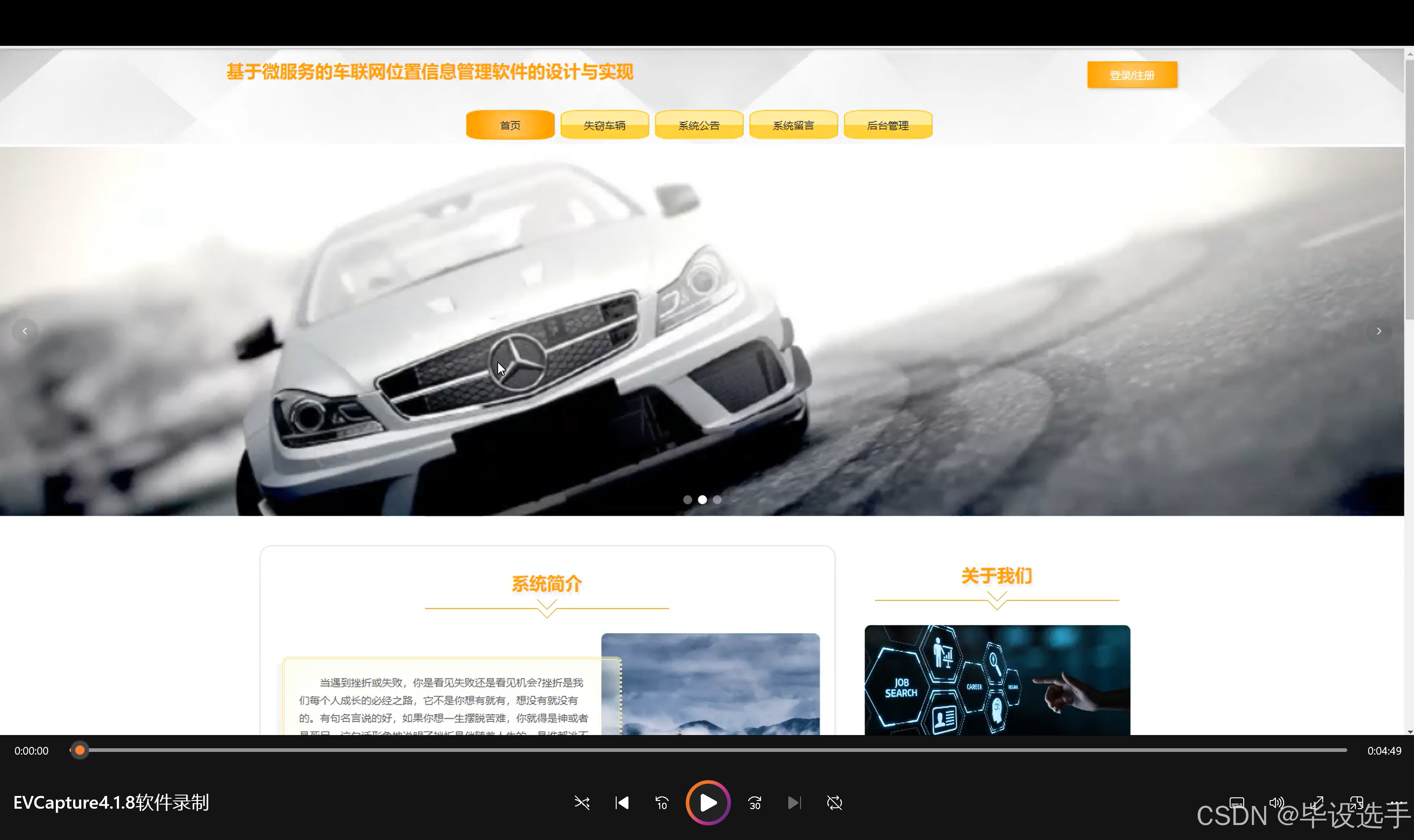The width and height of the screenshot is (1414, 840).
Task: Open the 失窃车辆 navigation tab
Action: point(604,125)
